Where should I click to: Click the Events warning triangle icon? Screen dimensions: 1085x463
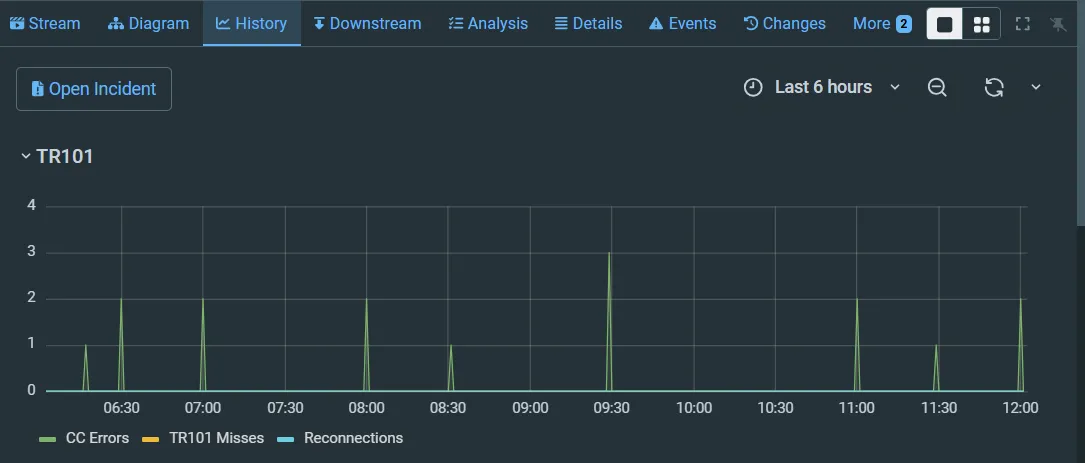(x=656, y=24)
